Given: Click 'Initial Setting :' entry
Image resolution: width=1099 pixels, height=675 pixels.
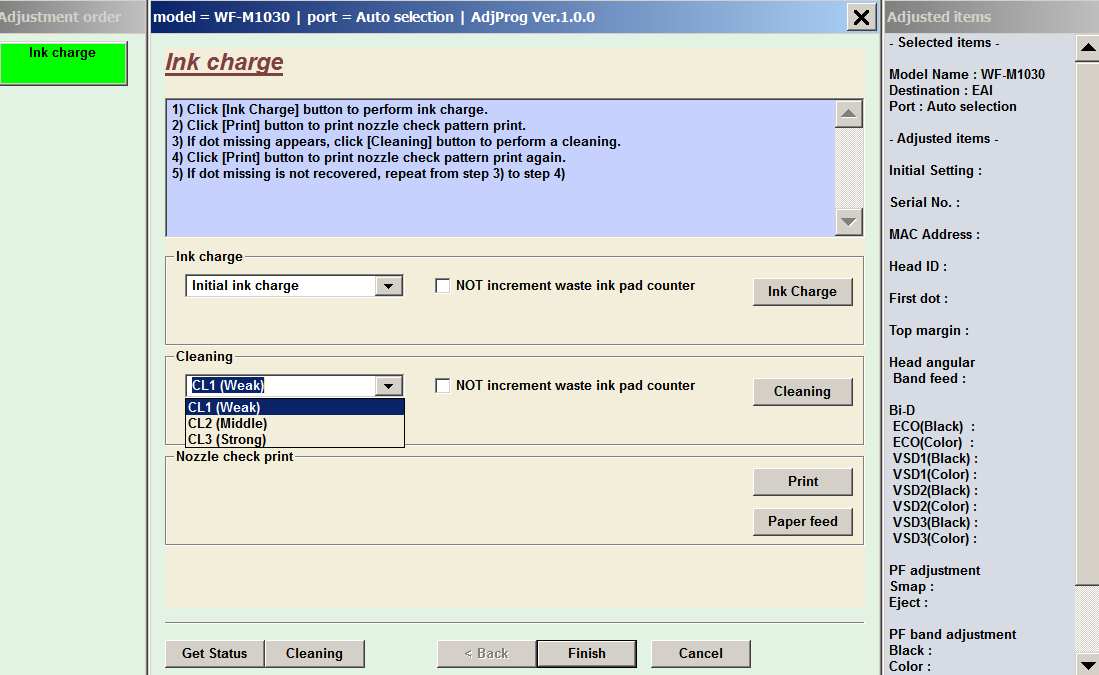Looking at the screenshot, I should (x=935, y=170).
